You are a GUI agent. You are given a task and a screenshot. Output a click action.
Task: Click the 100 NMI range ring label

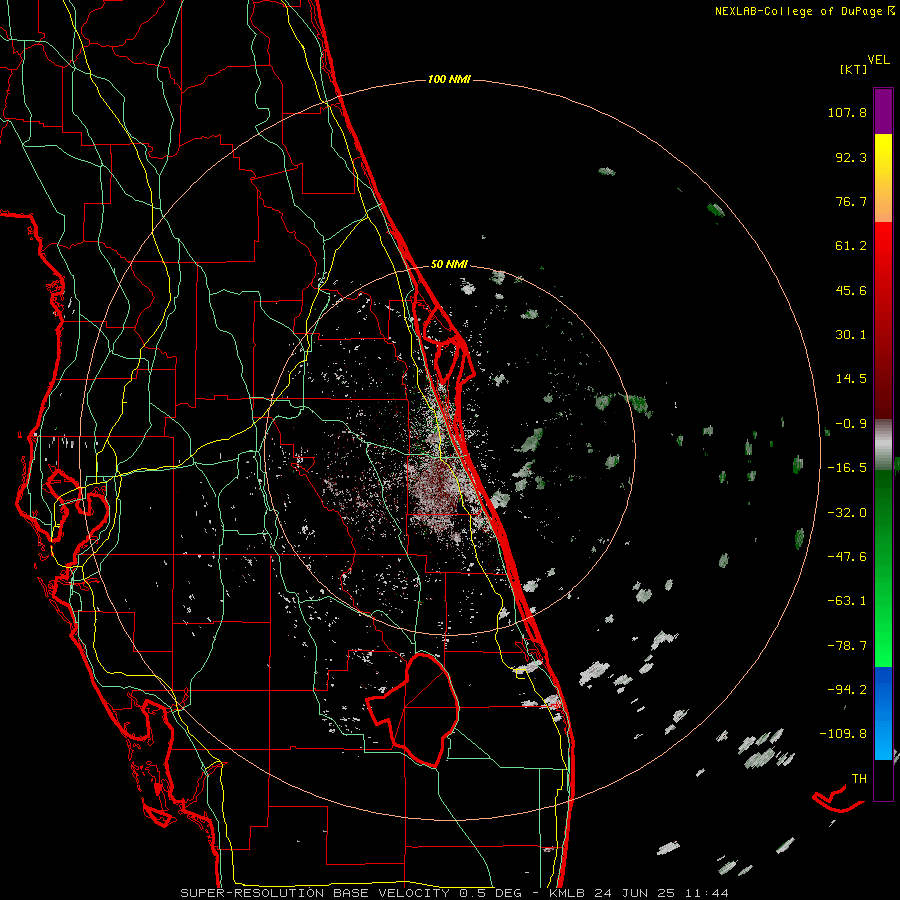coord(449,79)
